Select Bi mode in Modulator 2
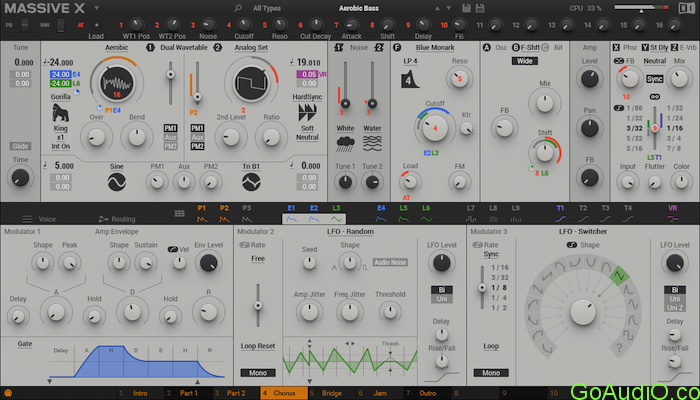 (x=442, y=289)
